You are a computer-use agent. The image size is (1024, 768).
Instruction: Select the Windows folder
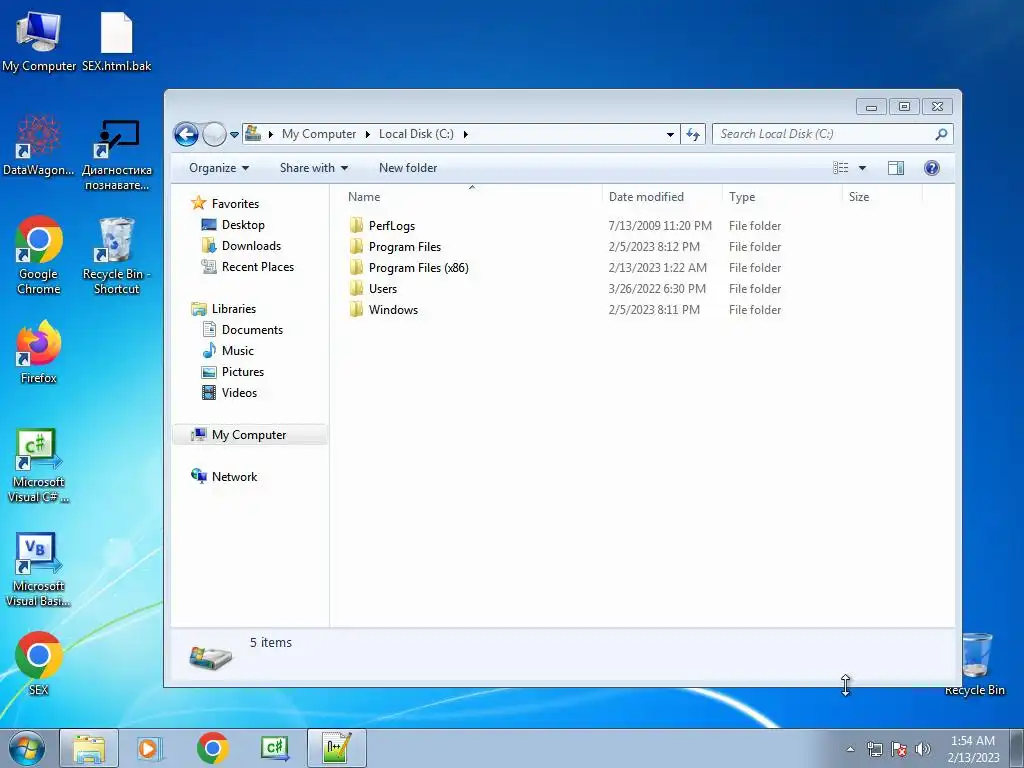pyautogui.click(x=393, y=310)
